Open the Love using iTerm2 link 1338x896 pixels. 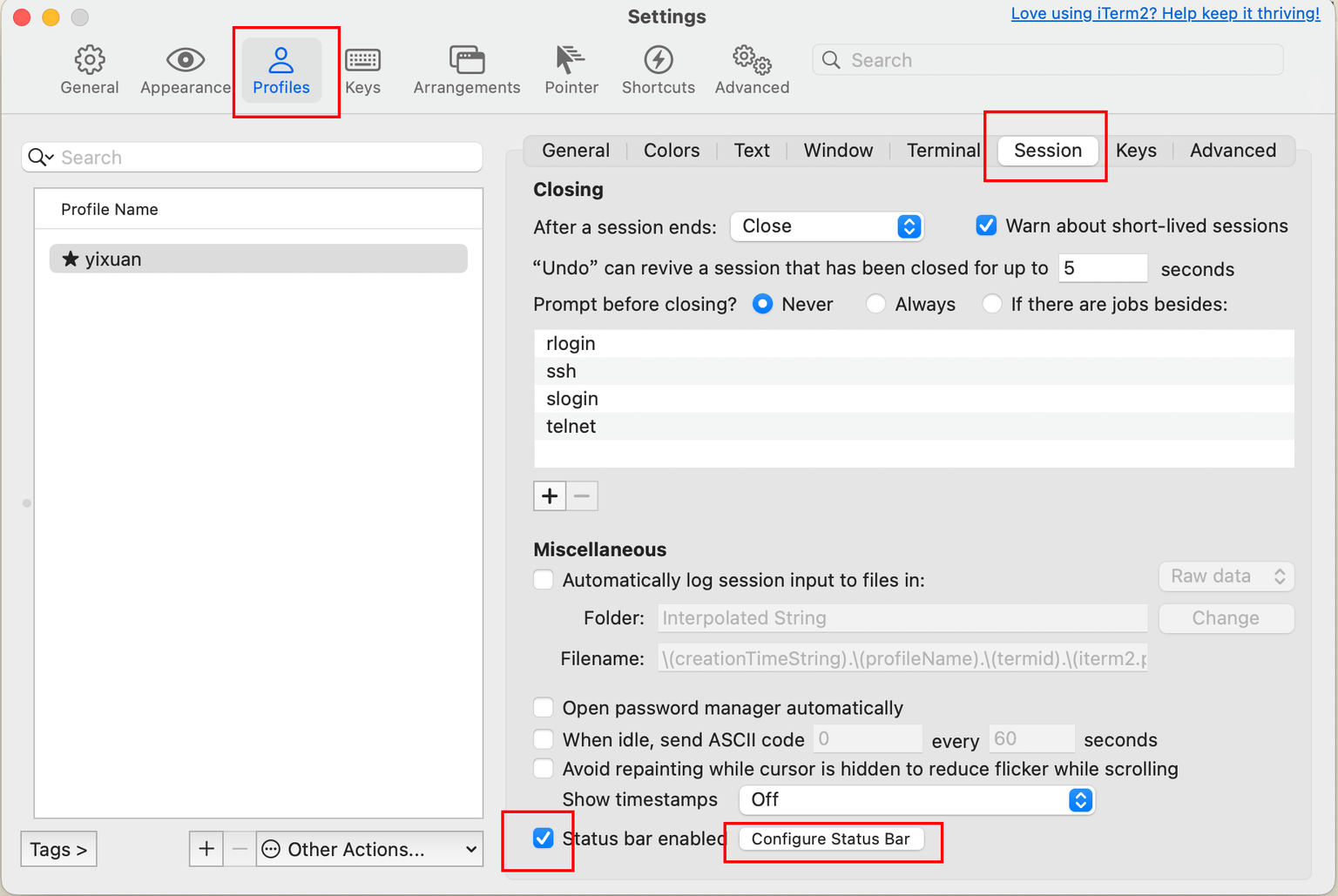pos(1165,14)
